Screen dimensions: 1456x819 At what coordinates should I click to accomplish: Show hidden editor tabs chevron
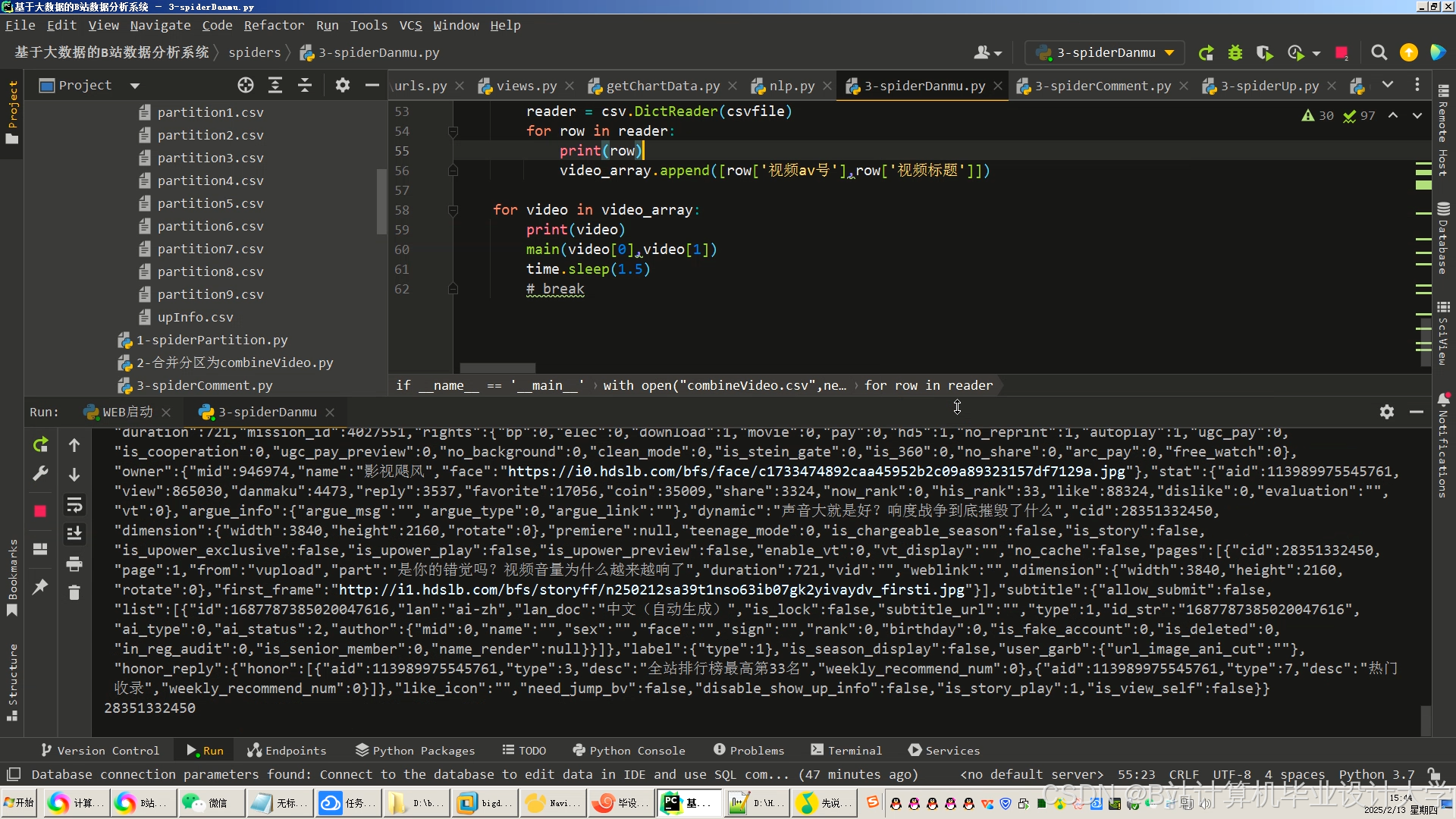pos(1387,86)
